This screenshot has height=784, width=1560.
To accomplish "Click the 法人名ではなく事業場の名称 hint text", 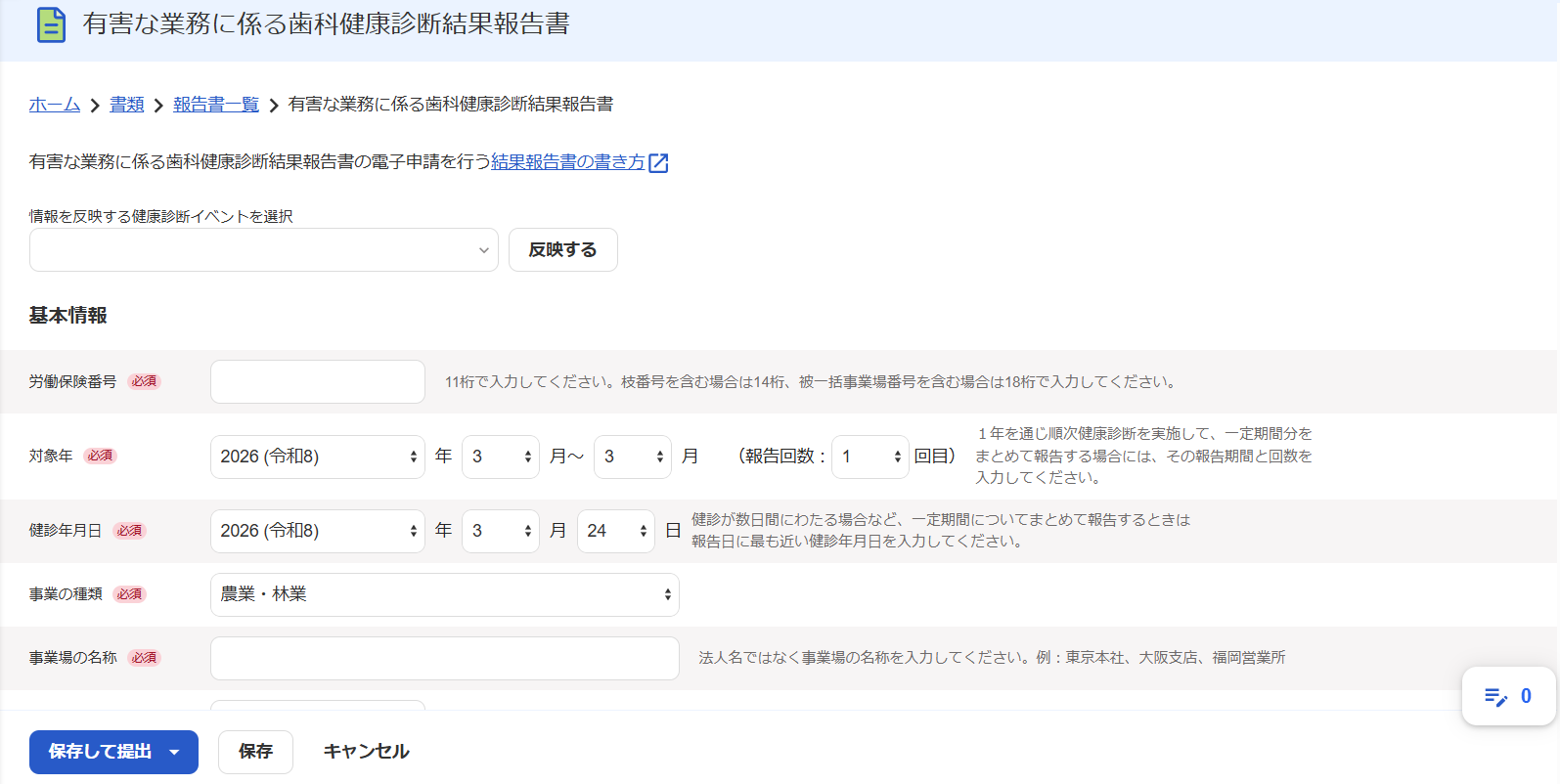I will coord(992,658).
